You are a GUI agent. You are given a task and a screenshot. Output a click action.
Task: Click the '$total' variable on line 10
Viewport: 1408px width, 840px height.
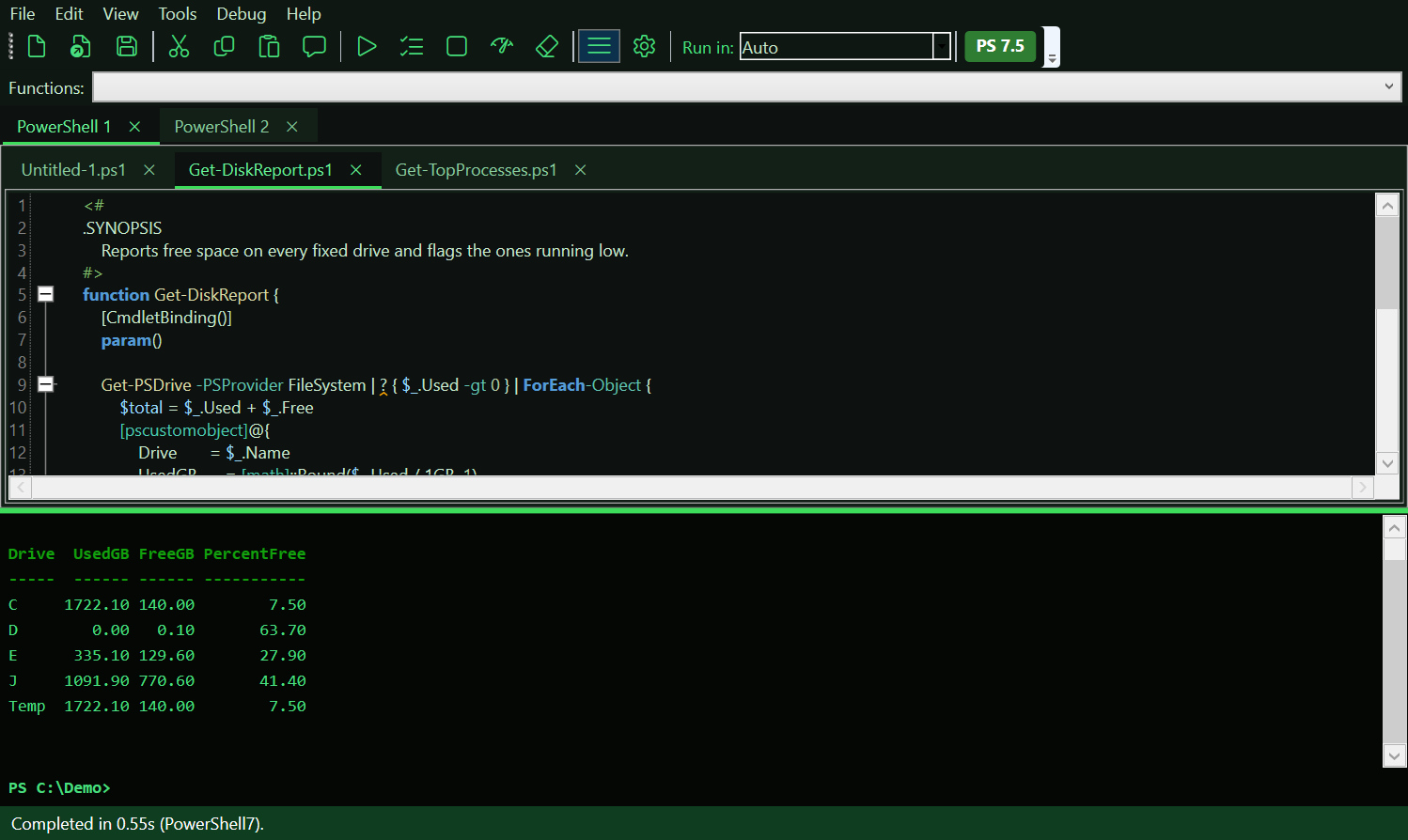tap(142, 408)
